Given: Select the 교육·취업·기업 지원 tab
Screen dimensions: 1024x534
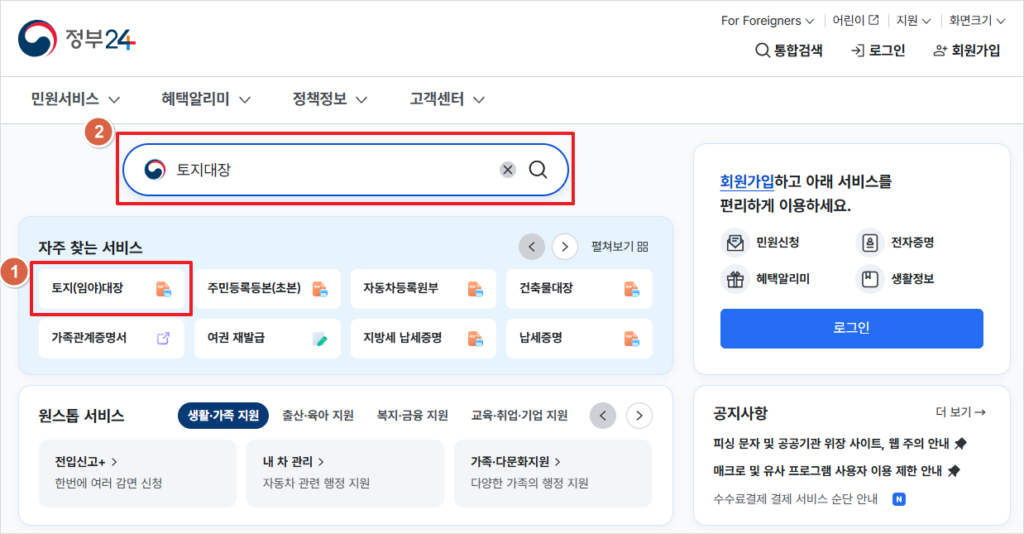Looking at the screenshot, I should [519, 416].
